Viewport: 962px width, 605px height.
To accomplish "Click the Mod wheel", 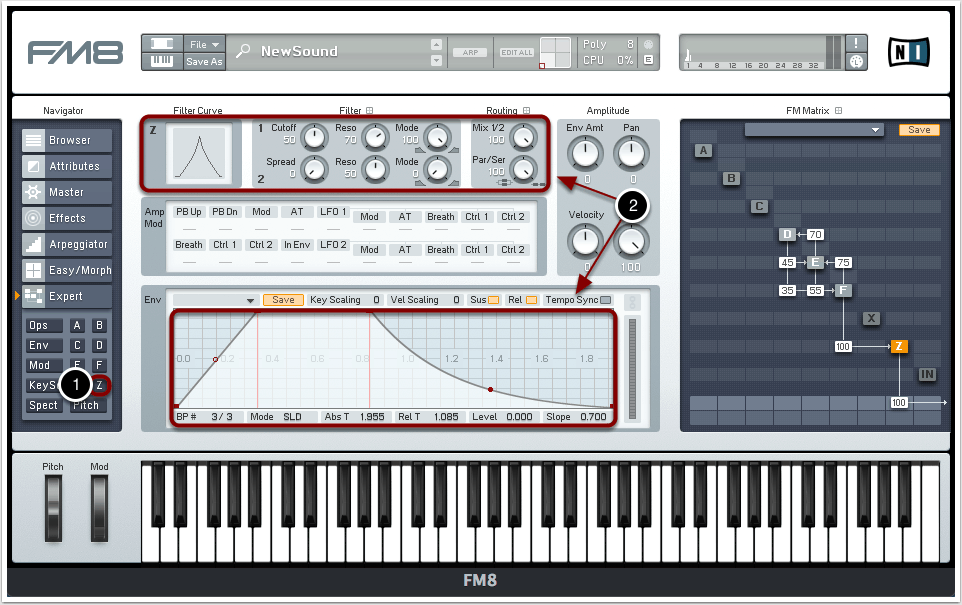I will coord(99,508).
